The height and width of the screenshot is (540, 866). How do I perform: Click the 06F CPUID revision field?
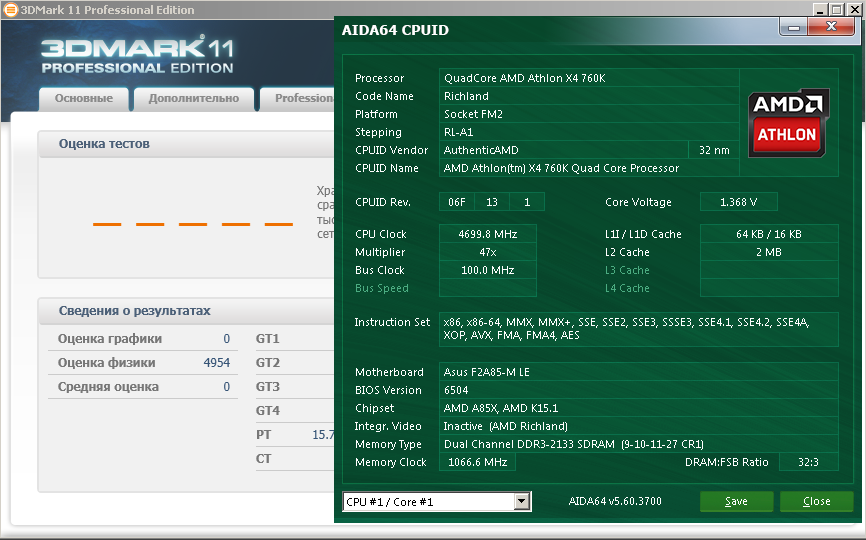456,202
